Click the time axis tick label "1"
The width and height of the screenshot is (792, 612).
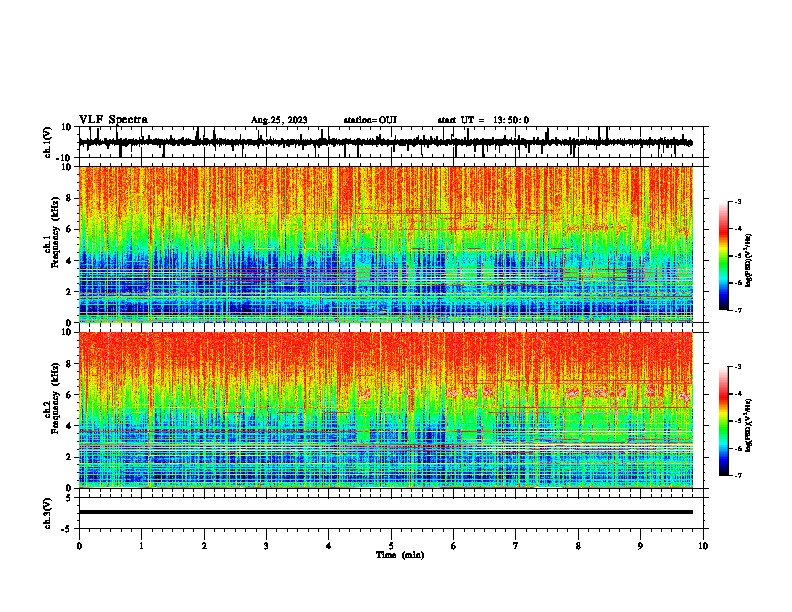pyautogui.click(x=141, y=546)
